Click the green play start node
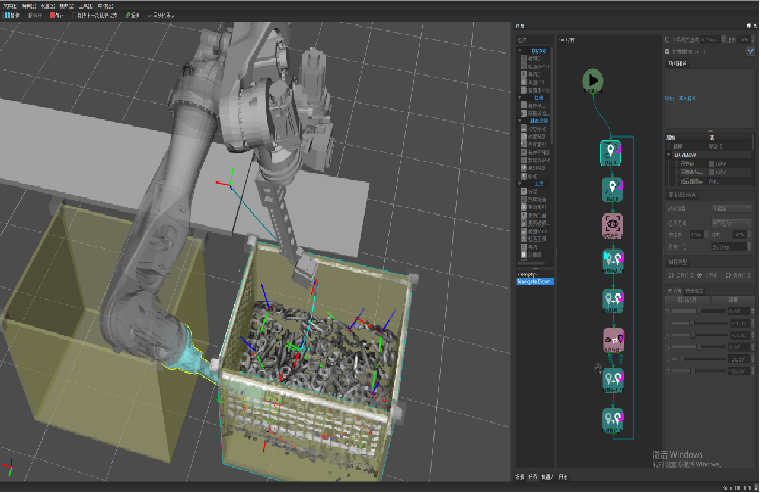 point(592,79)
